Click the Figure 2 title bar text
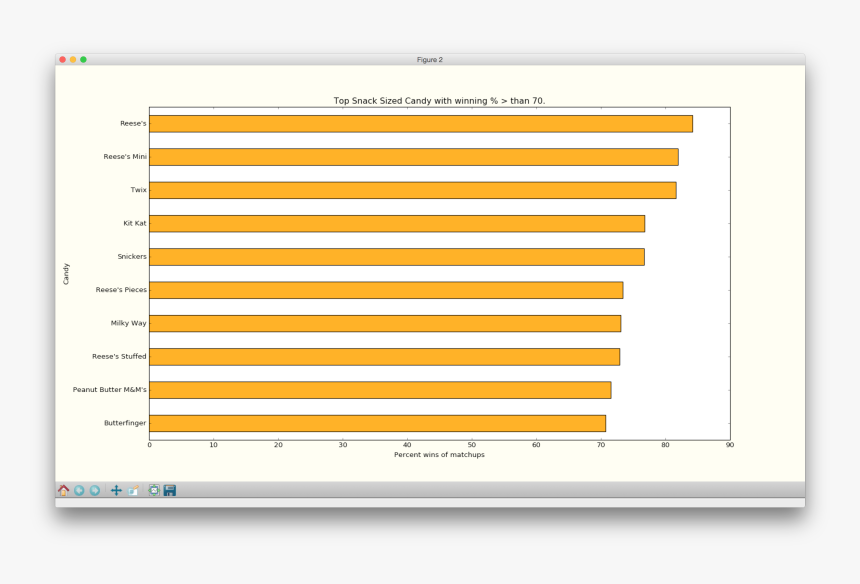This screenshot has height=584, width=860. (429, 60)
